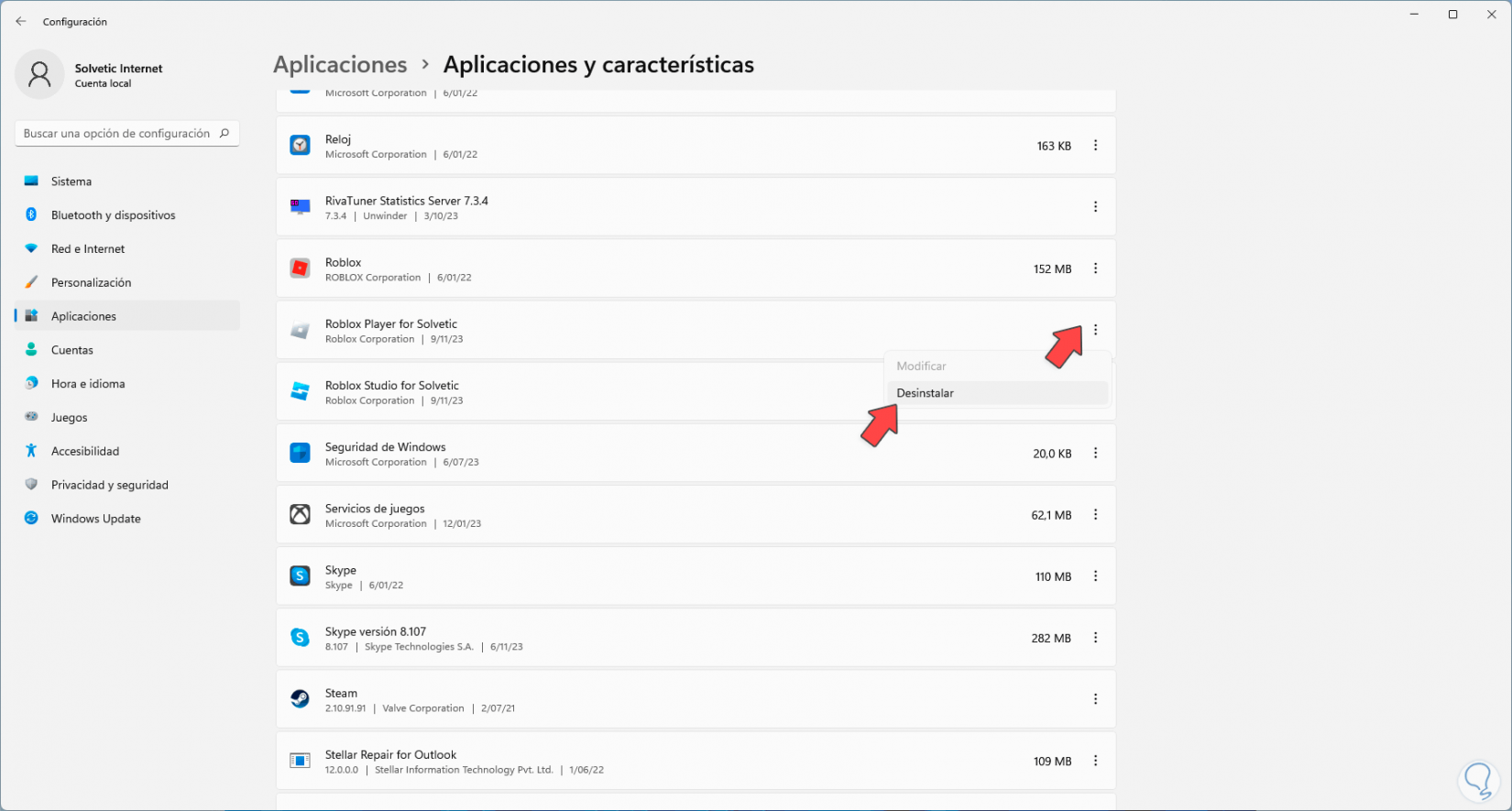Image resolution: width=1512 pixels, height=811 pixels.
Task: Click the Skype versión 8.107 icon
Action: 300,638
